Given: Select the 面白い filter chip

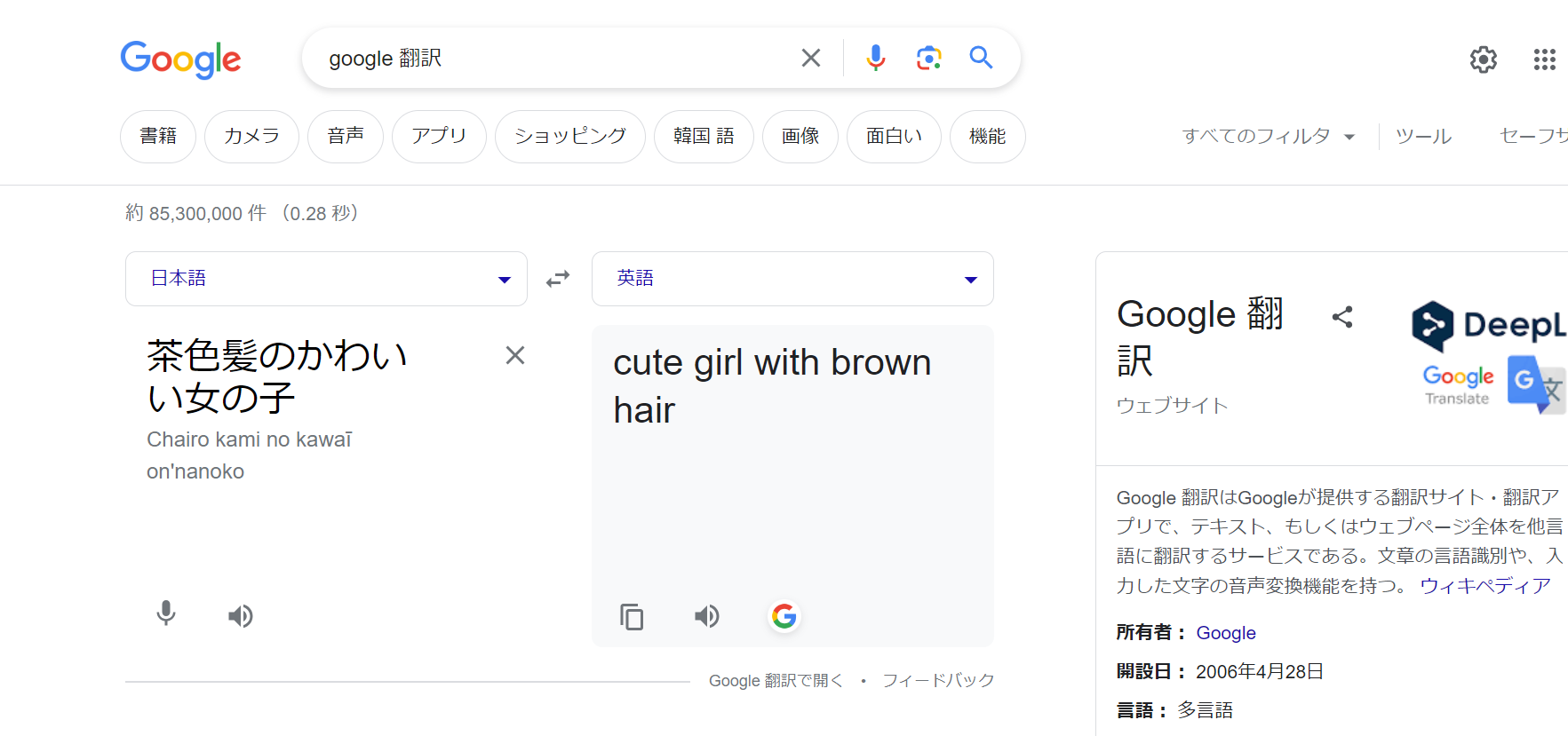Looking at the screenshot, I should point(894,137).
